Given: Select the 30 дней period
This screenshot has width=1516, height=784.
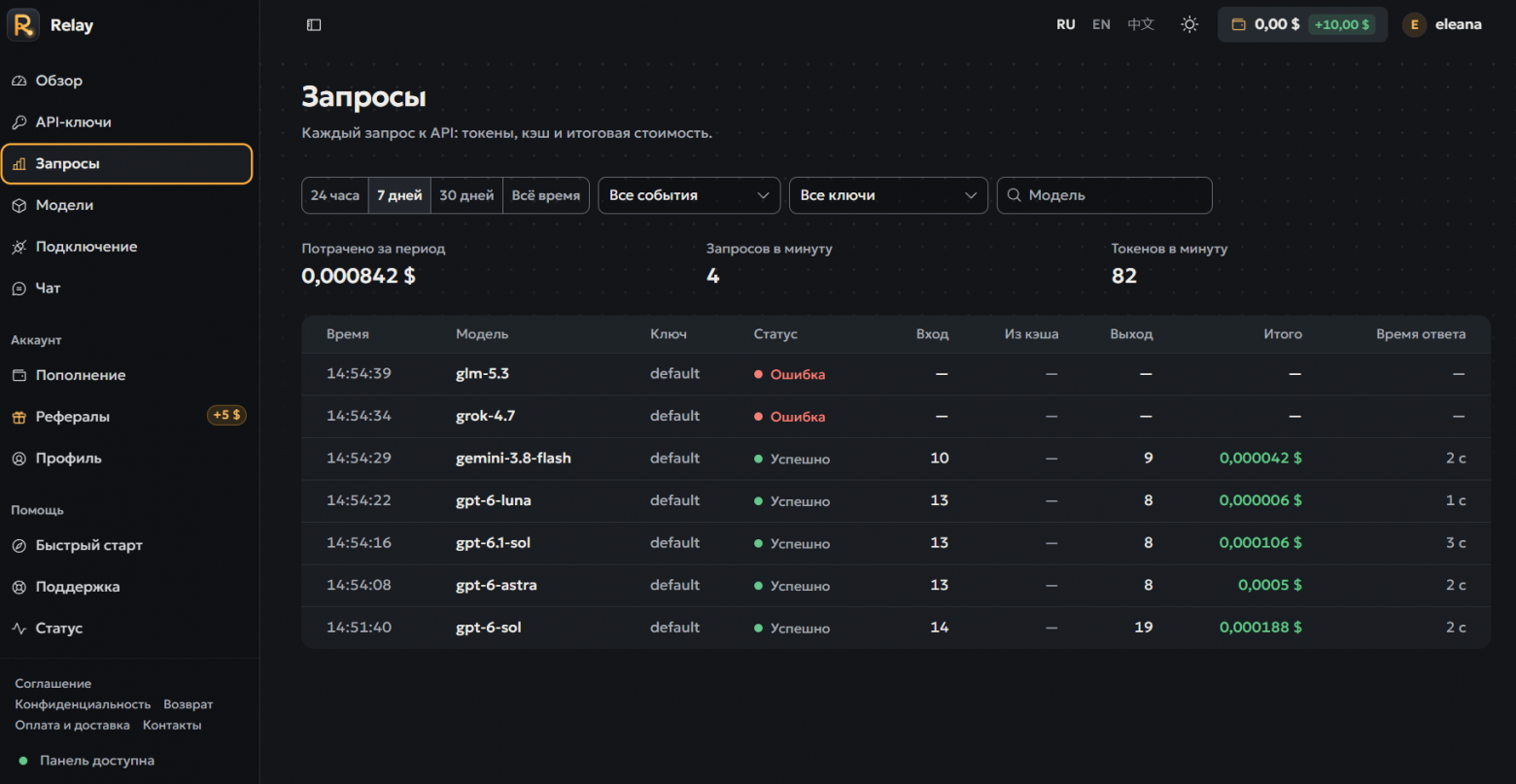Looking at the screenshot, I should [x=466, y=195].
